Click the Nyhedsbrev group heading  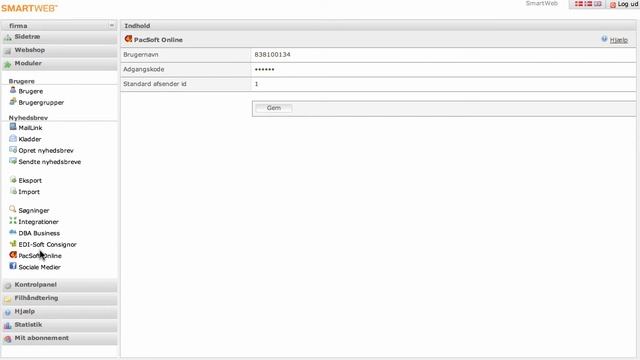point(28,118)
